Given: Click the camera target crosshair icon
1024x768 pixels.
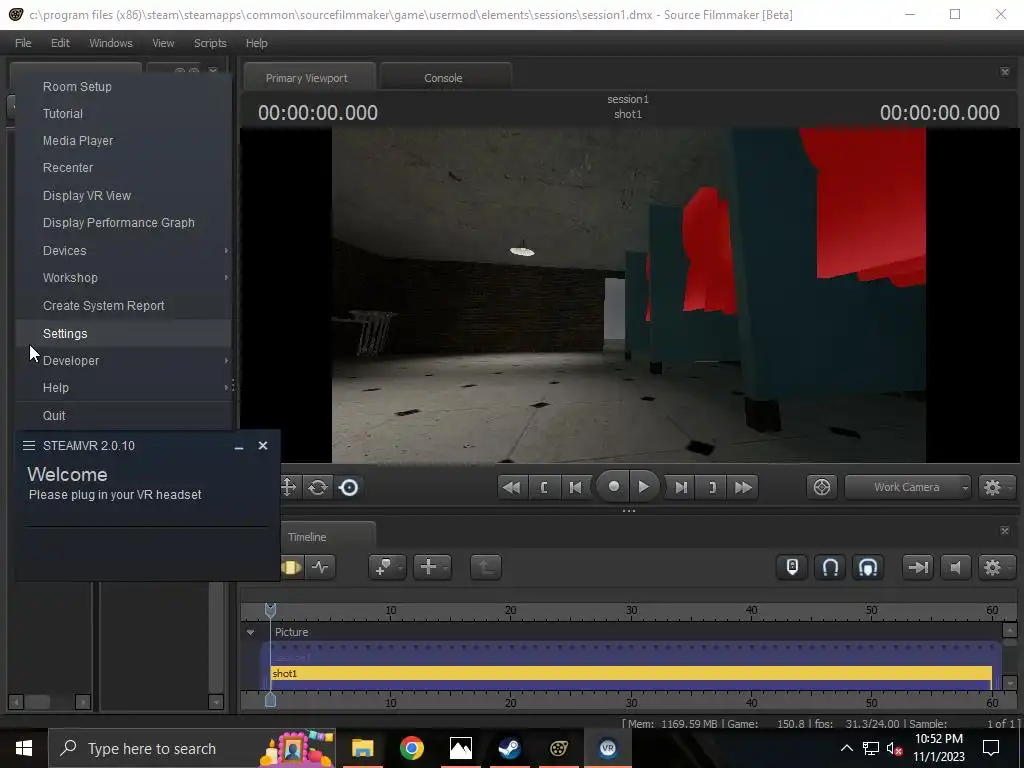Looking at the screenshot, I should click(822, 487).
